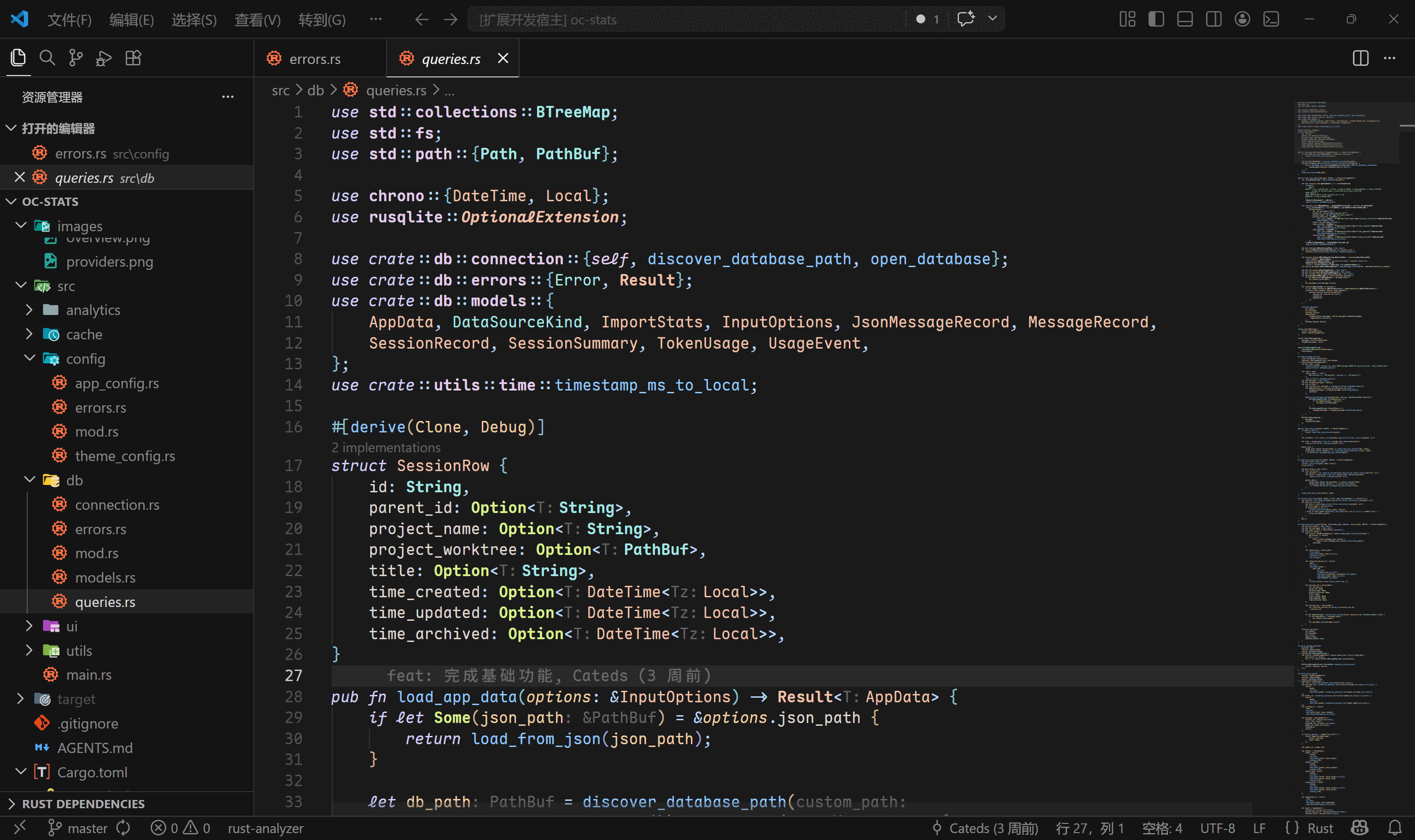
Task: Click the 2 implementations code lens
Action: click(x=386, y=447)
